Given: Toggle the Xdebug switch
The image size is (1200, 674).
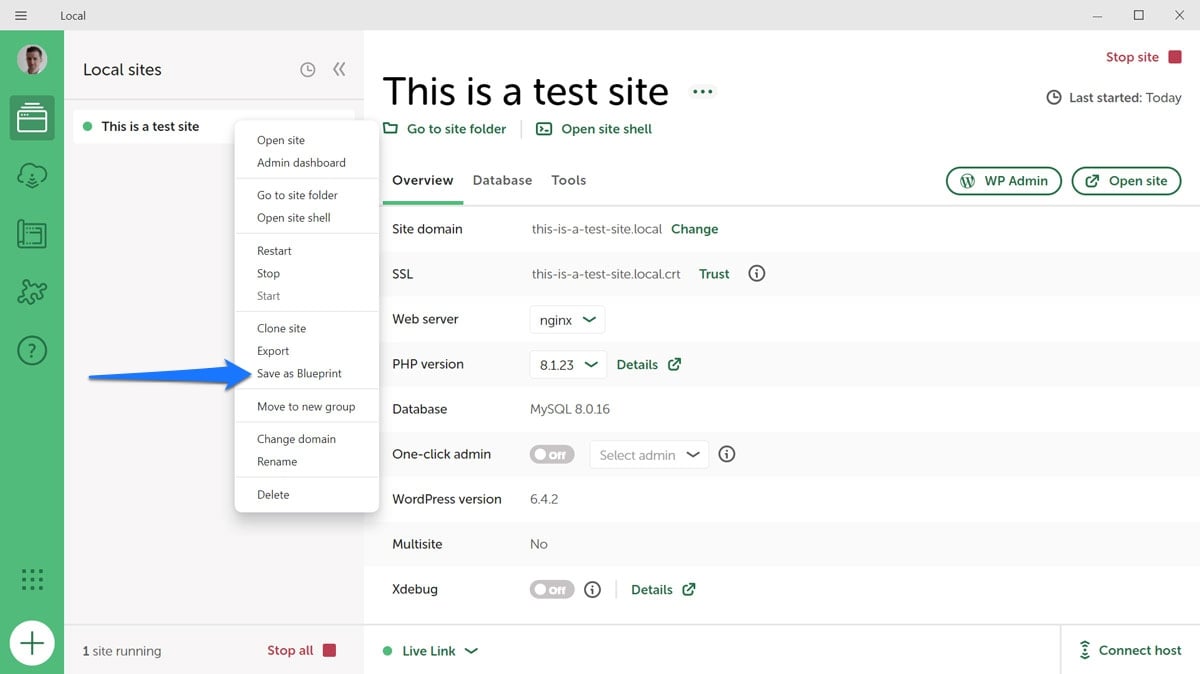Looking at the screenshot, I should pos(552,590).
